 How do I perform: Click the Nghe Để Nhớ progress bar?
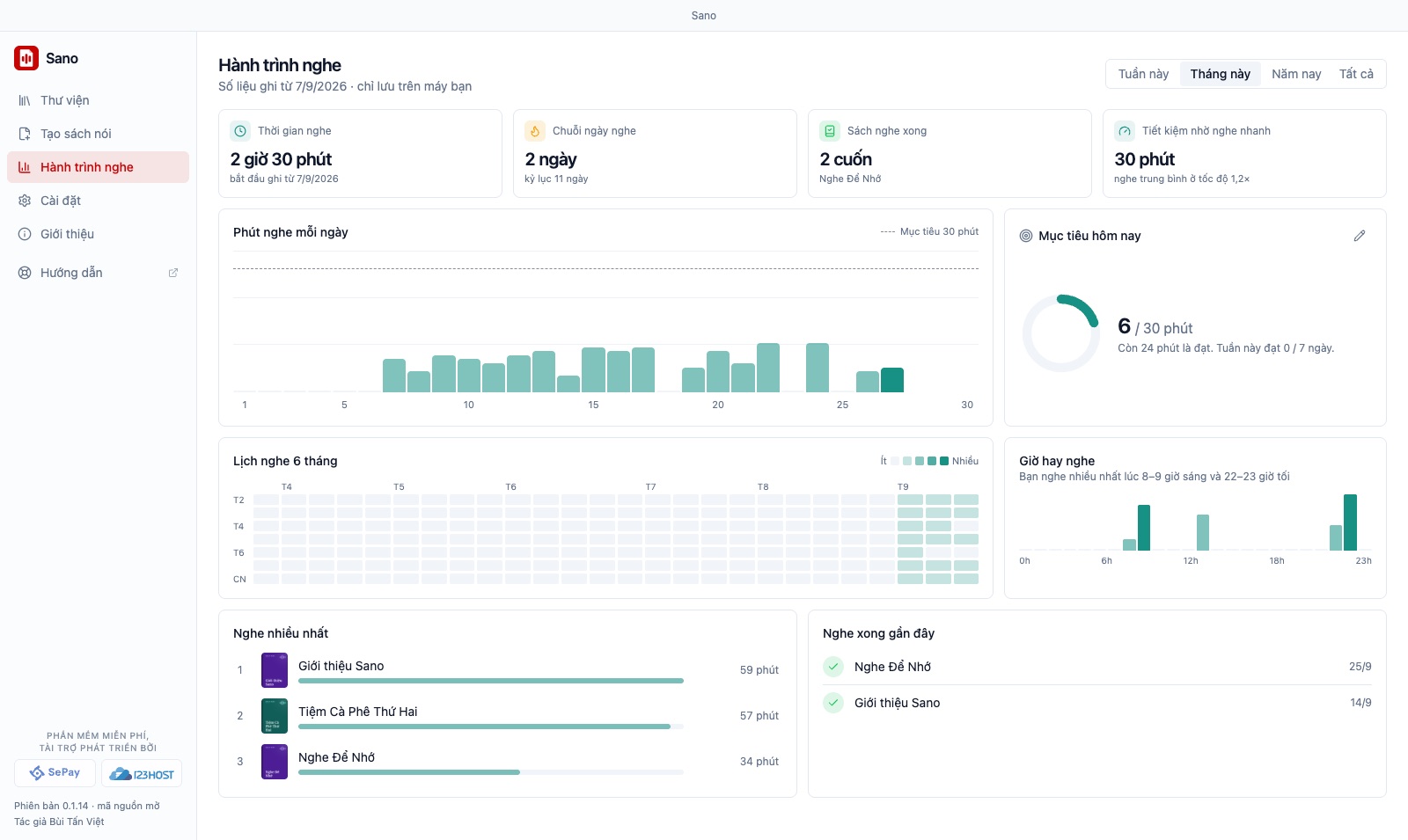pyautogui.click(x=491, y=772)
